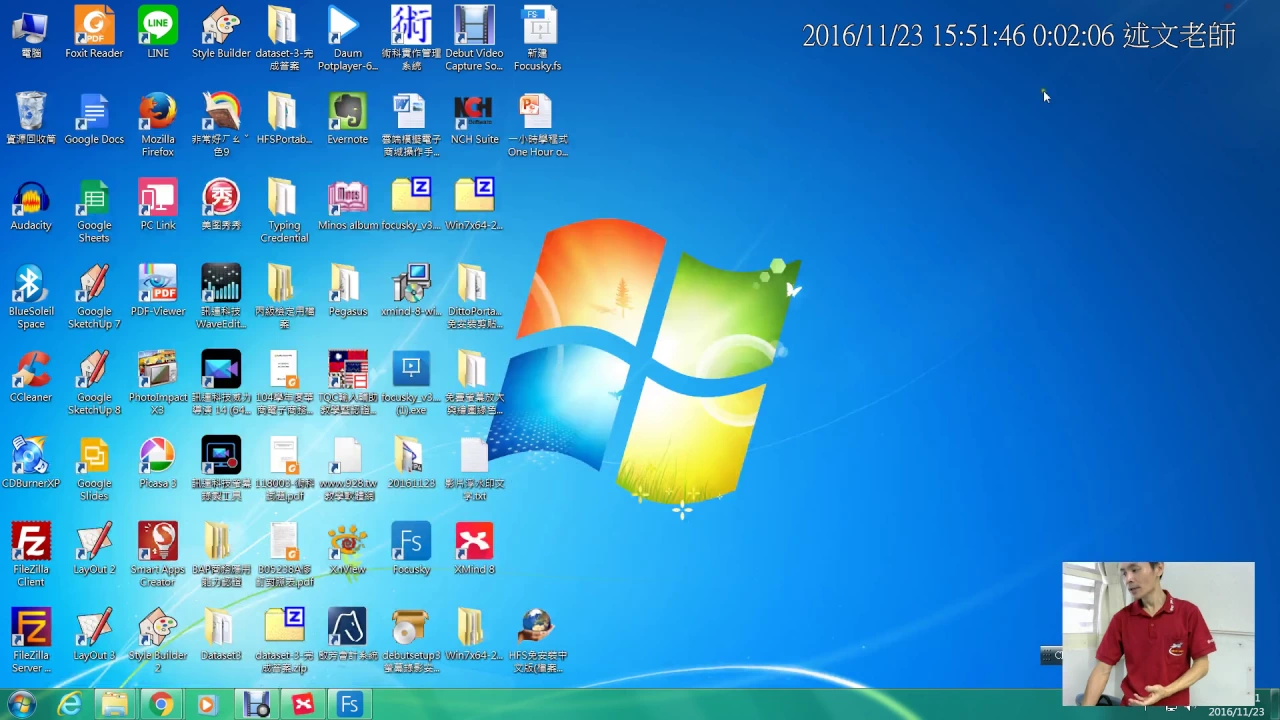Screen dimensions: 1280x720
Task: Launch Picasa 3 from the desktop
Action: point(158,462)
